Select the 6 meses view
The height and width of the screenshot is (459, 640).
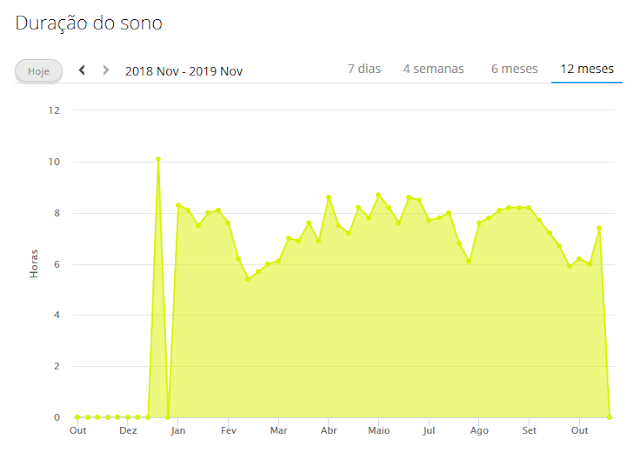point(514,69)
